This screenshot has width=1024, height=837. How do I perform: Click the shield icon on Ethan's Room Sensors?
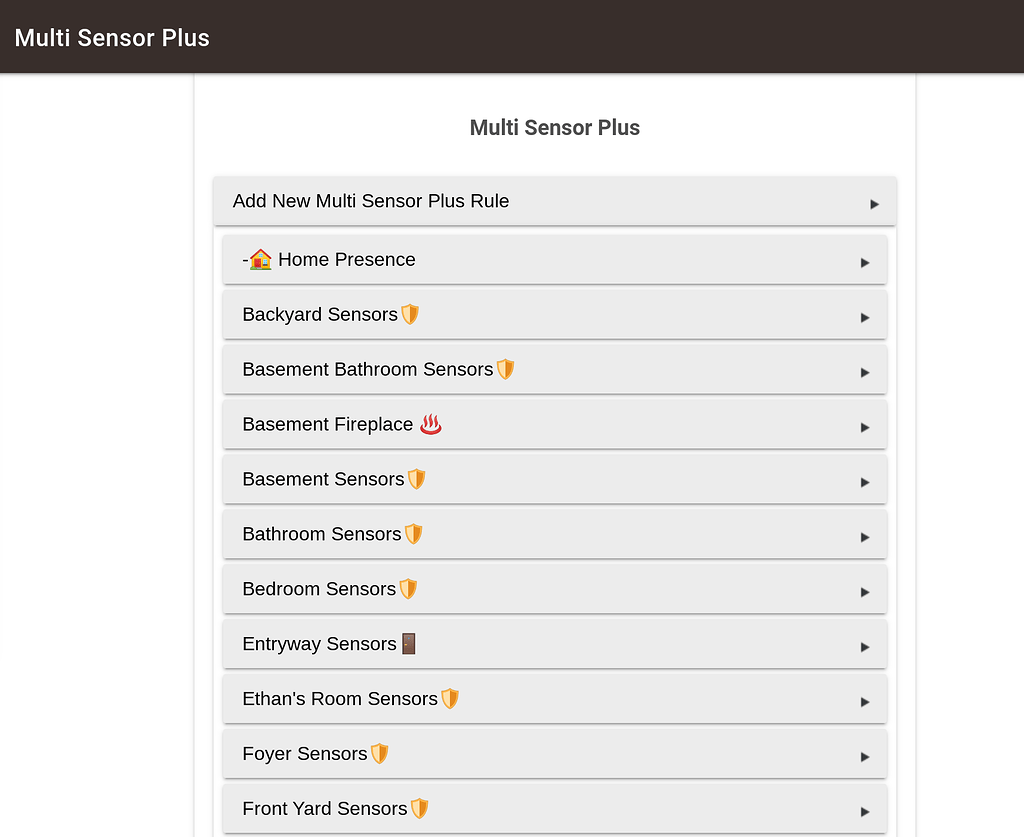coord(450,698)
